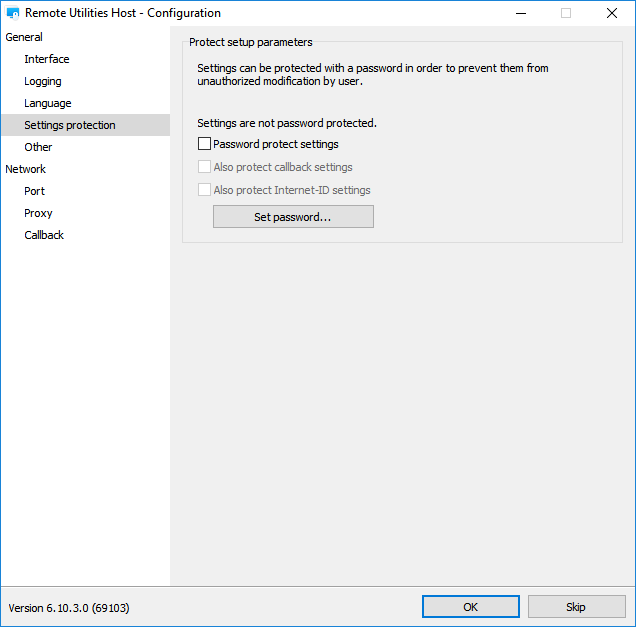Open the Callback settings page

tap(44, 235)
